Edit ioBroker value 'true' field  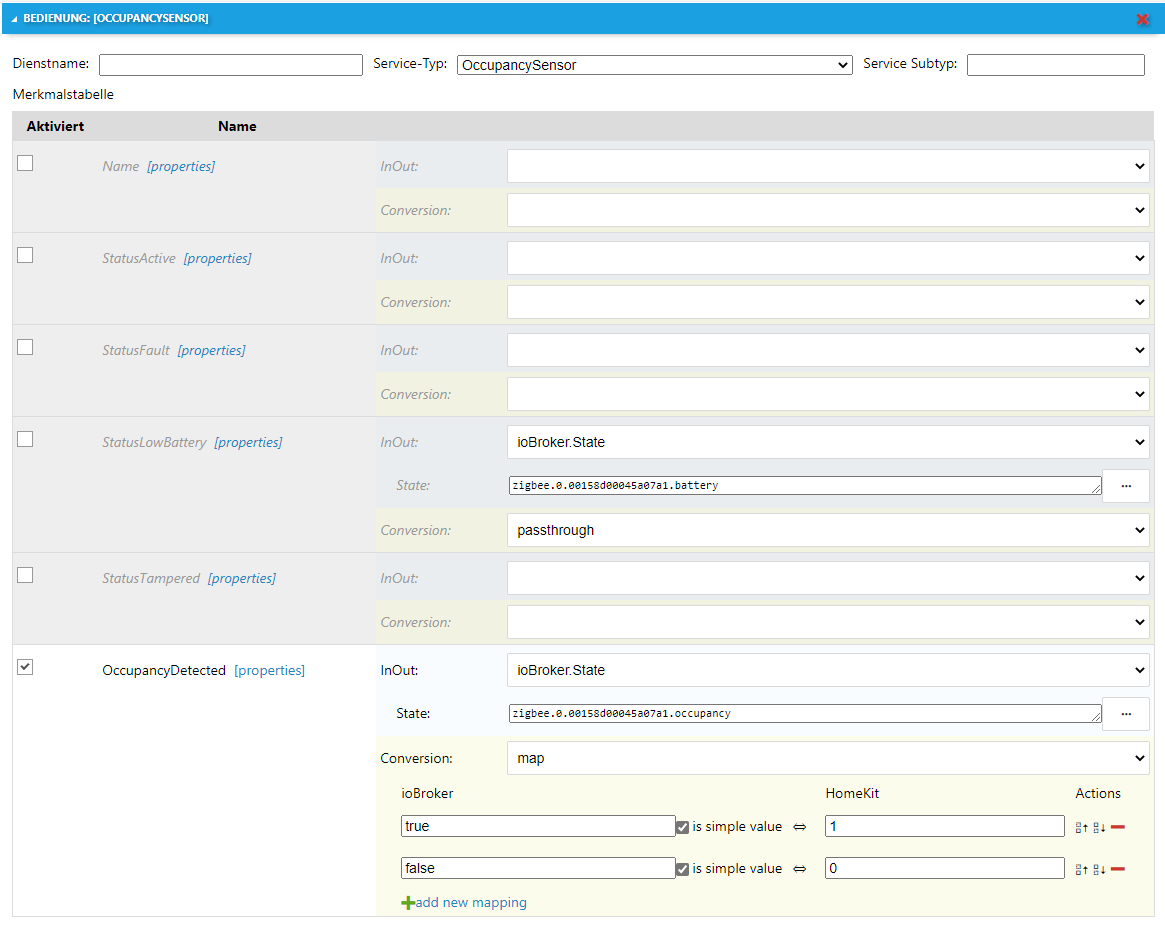click(x=538, y=826)
